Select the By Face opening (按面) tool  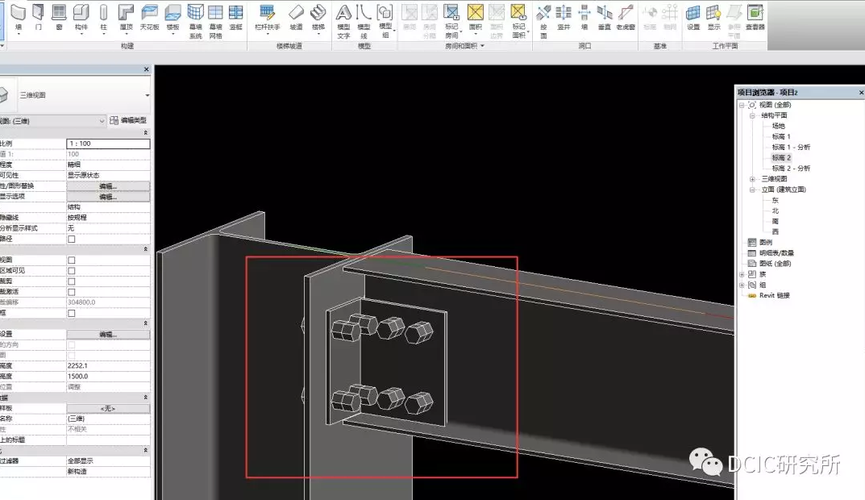(x=543, y=21)
